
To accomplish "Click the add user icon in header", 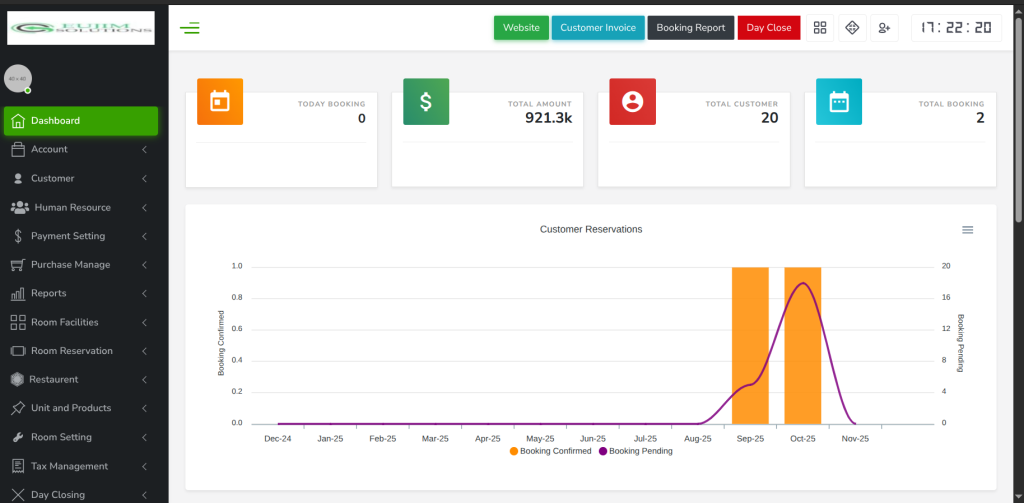I will (884, 28).
